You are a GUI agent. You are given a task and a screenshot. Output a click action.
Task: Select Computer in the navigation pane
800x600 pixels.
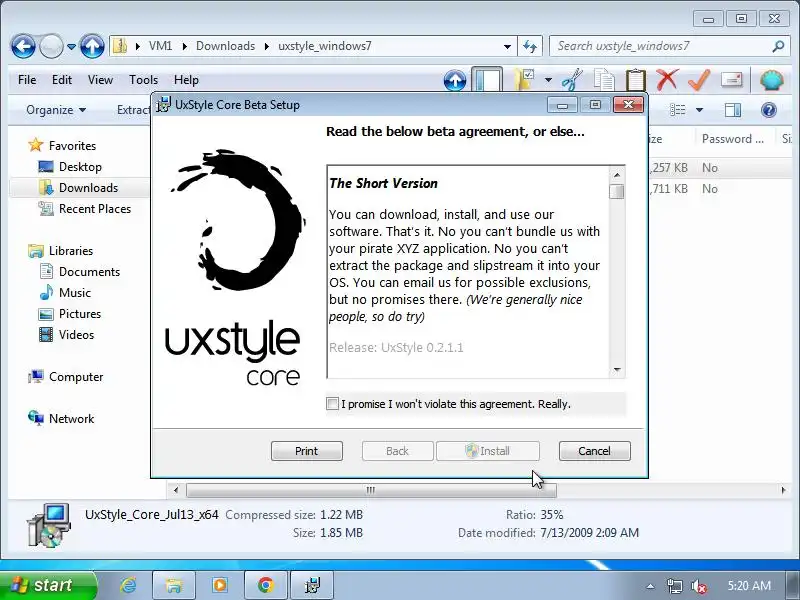tap(76, 377)
